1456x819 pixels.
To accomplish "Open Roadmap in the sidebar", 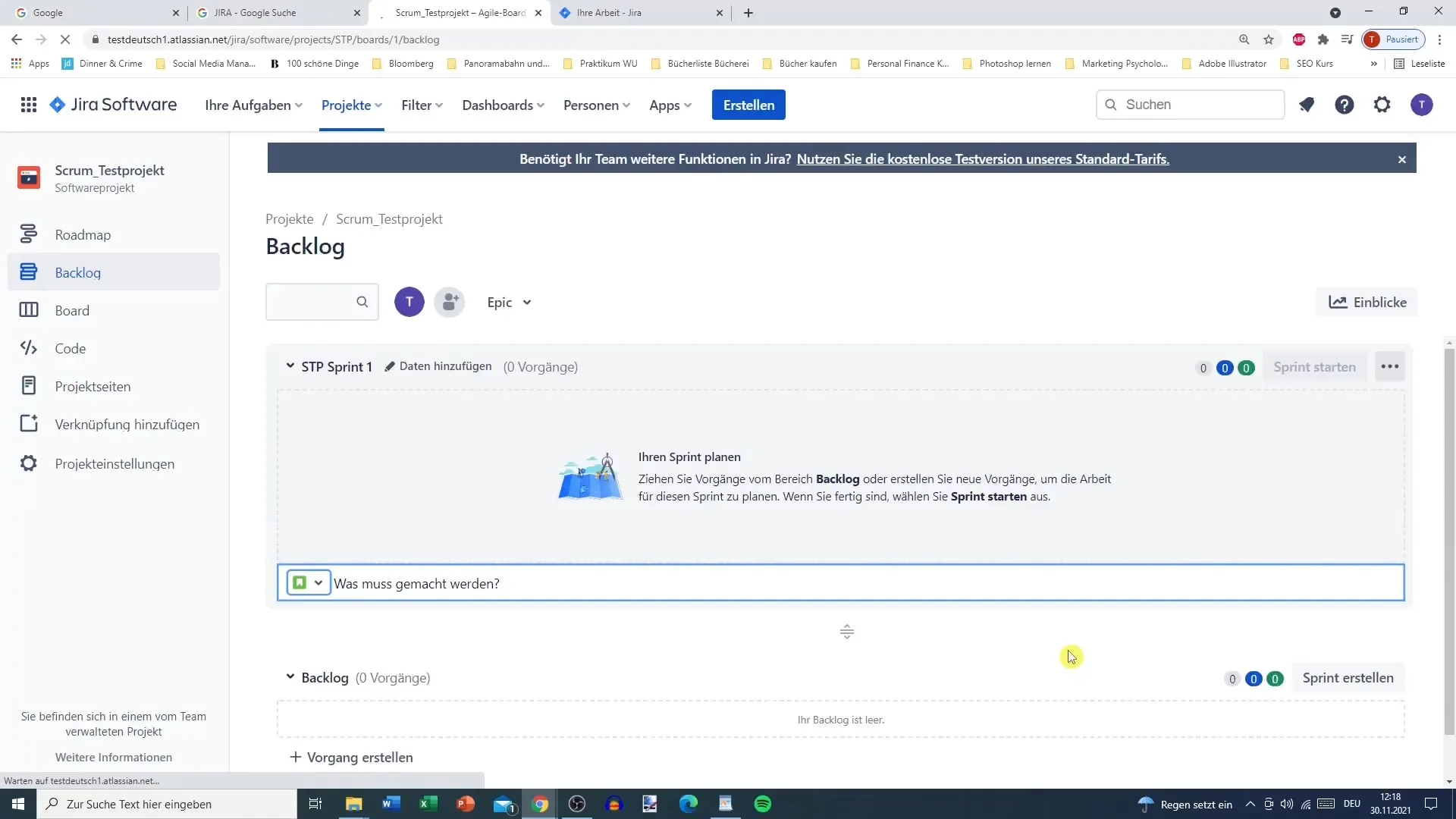I will tap(114, 234).
